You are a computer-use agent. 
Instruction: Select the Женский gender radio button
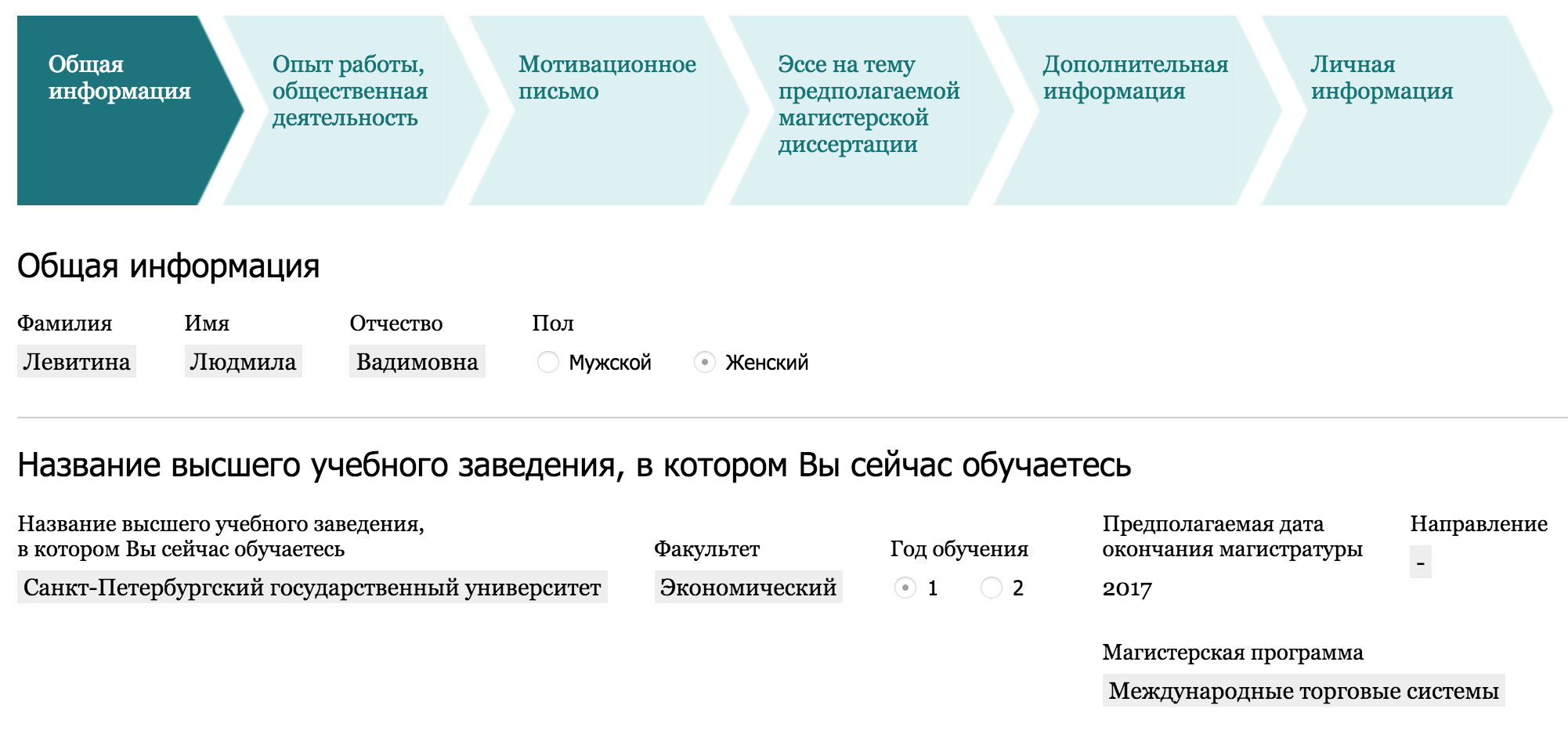point(705,362)
